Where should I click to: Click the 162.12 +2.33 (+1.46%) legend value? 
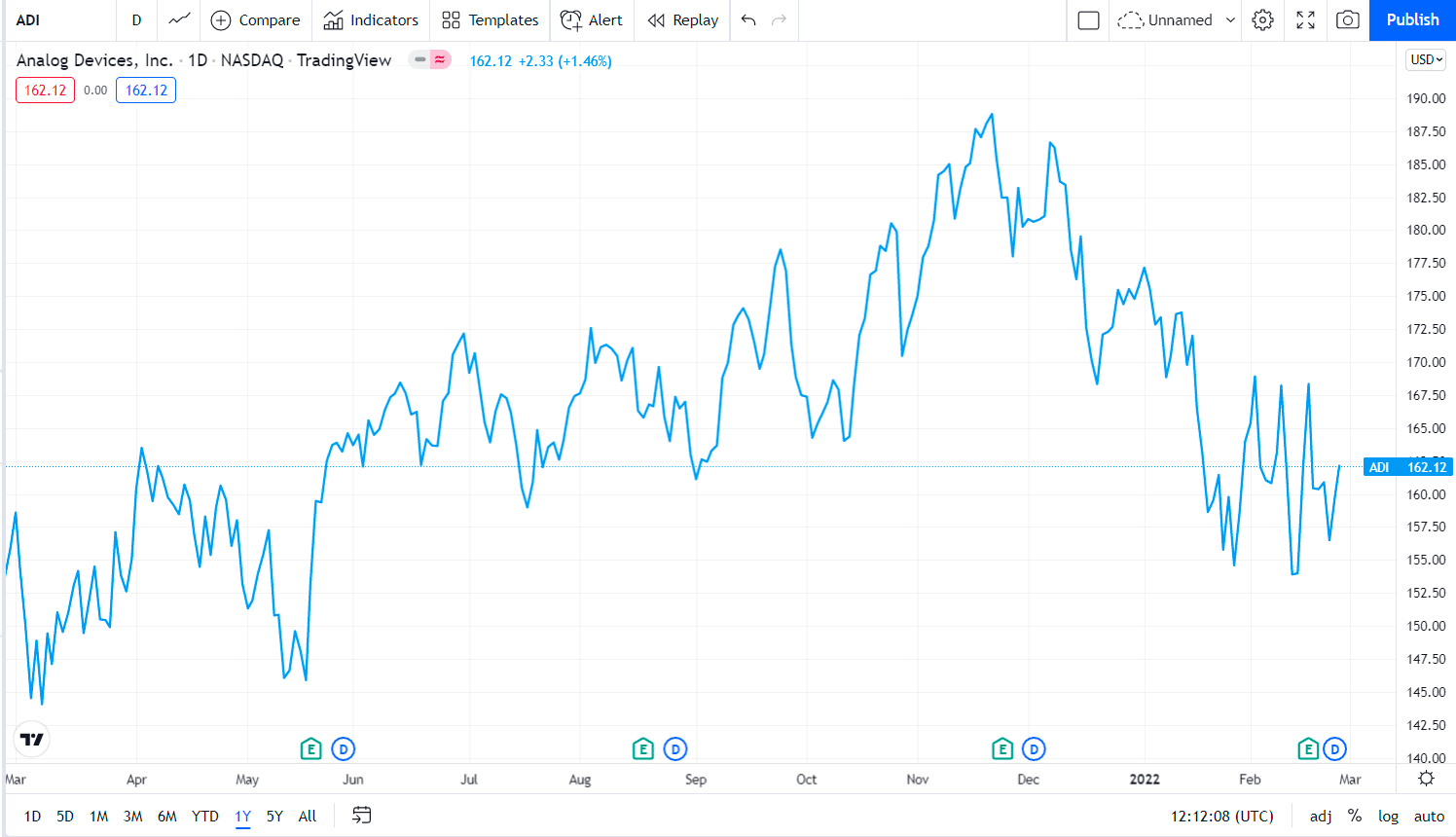(x=540, y=61)
